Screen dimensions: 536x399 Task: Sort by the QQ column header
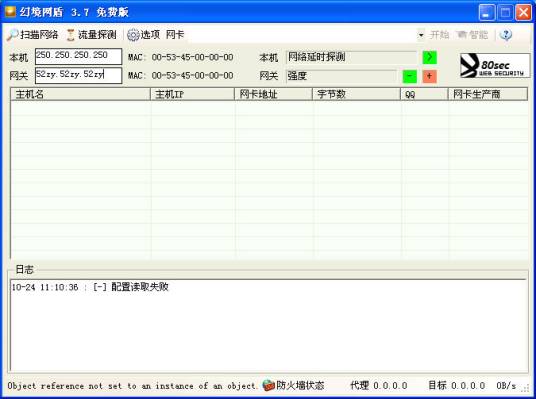(x=424, y=94)
